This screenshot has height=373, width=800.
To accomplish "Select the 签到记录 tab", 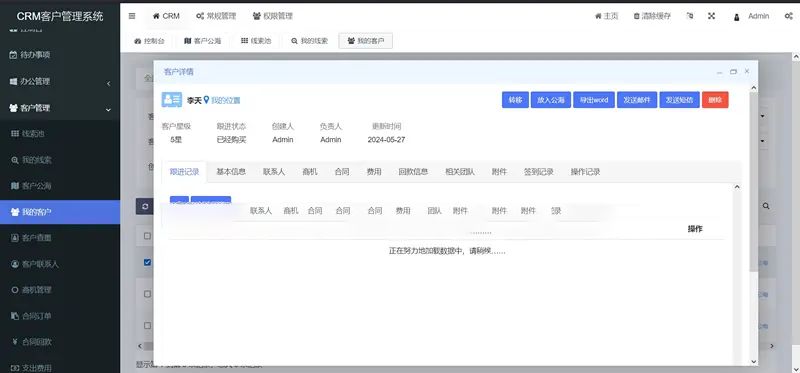I will [x=539, y=172].
